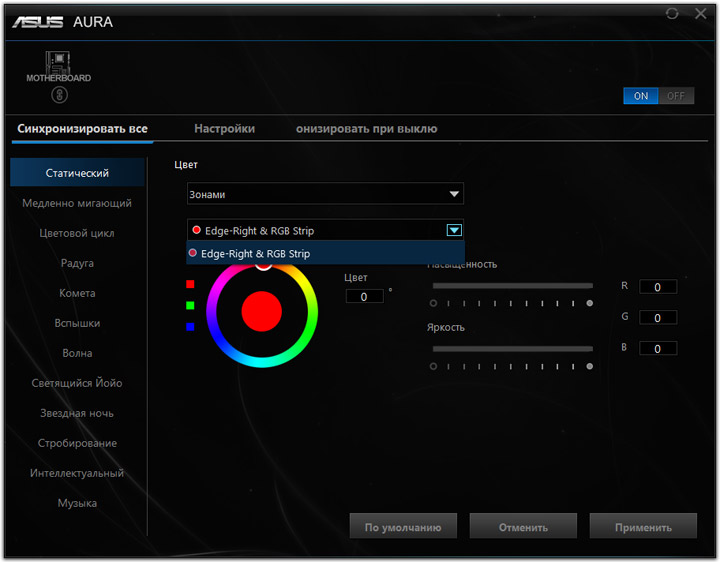This screenshot has height=562, width=720.
Task: Select the Радуга effect
Action: pos(77,263)
